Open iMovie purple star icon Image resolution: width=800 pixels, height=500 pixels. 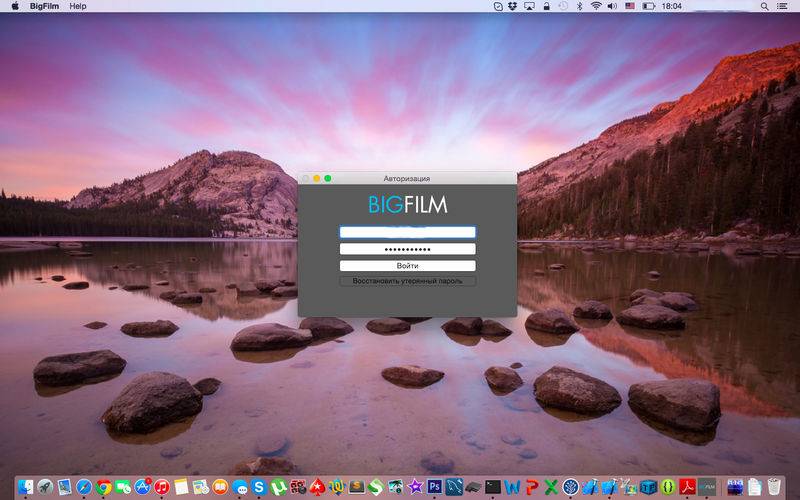tap(415, 487)
